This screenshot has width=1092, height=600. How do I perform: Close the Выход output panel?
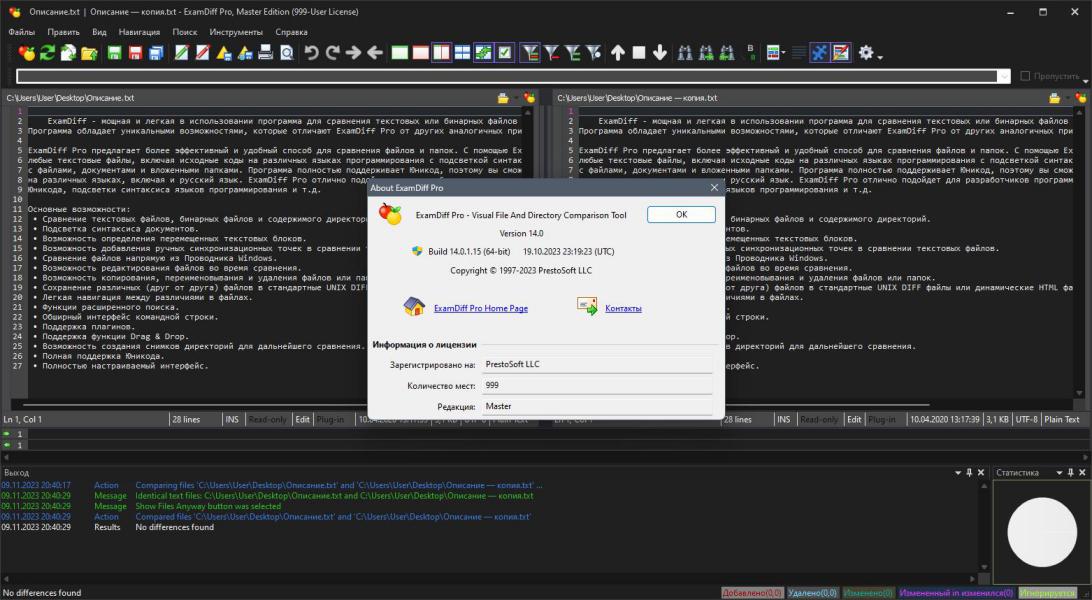tap(981, 473)
